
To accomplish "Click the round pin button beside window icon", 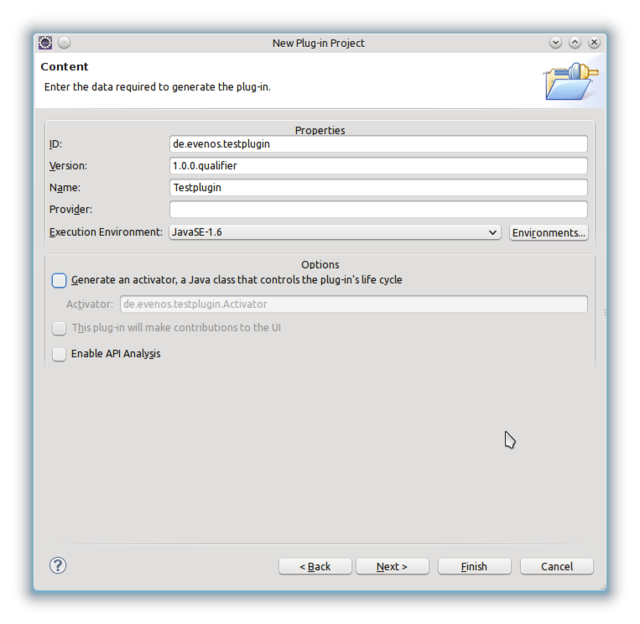I will (x=64, y=43).
